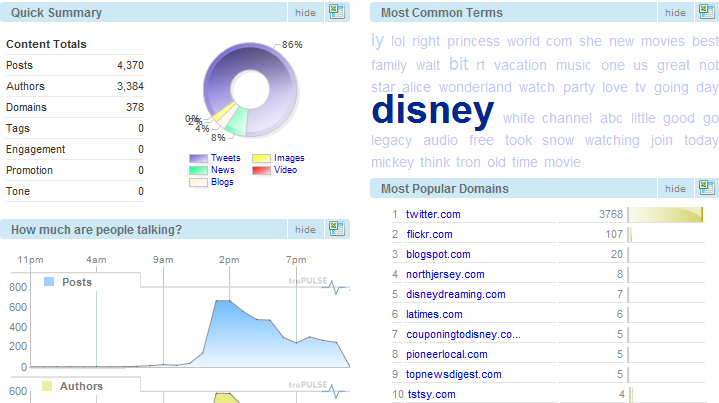Click Blogs legend color swatch
Screen dimensions: 719x403
pos(198,182)
